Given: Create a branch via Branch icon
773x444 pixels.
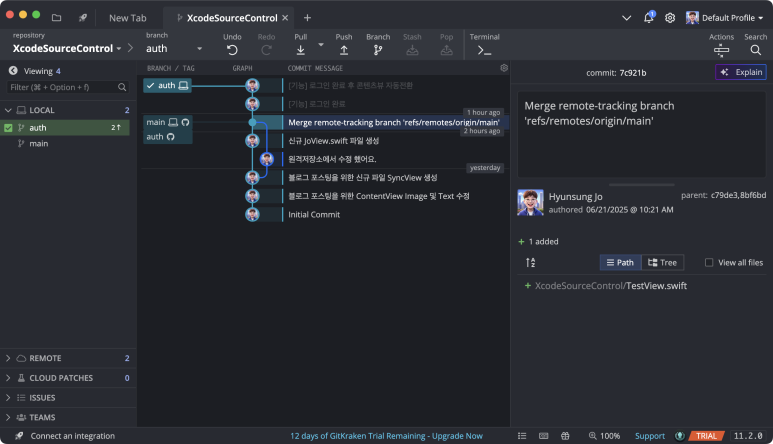Looking at the screenshot, I should [x=378, y=50].
